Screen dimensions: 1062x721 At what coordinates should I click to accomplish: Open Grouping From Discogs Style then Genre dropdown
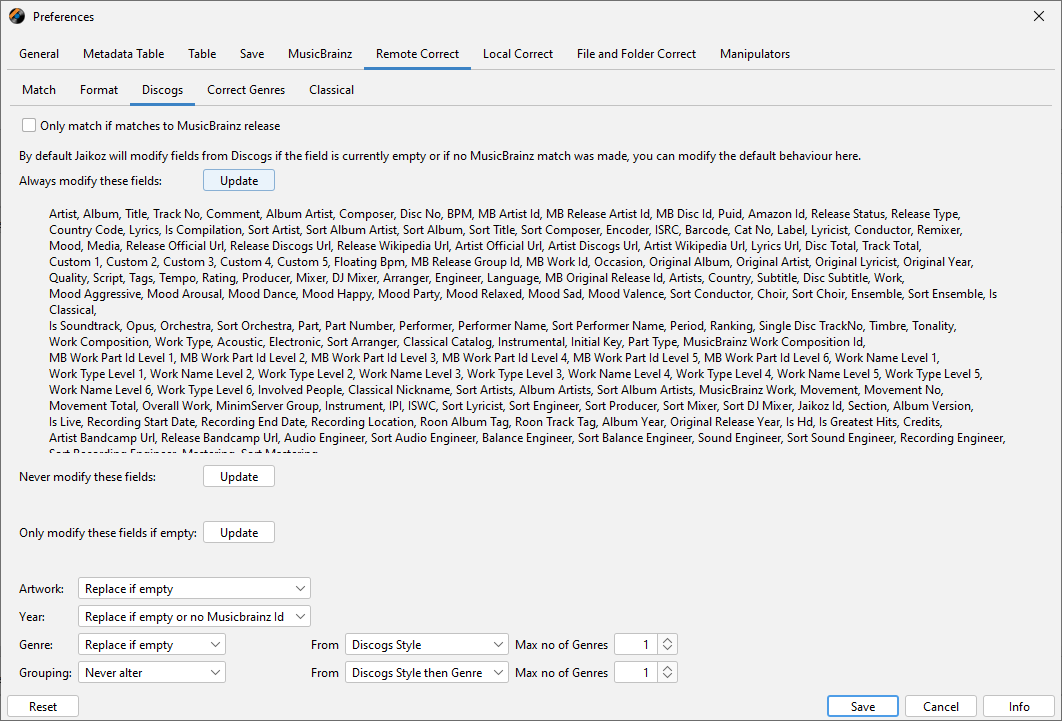tap(427, 673)
